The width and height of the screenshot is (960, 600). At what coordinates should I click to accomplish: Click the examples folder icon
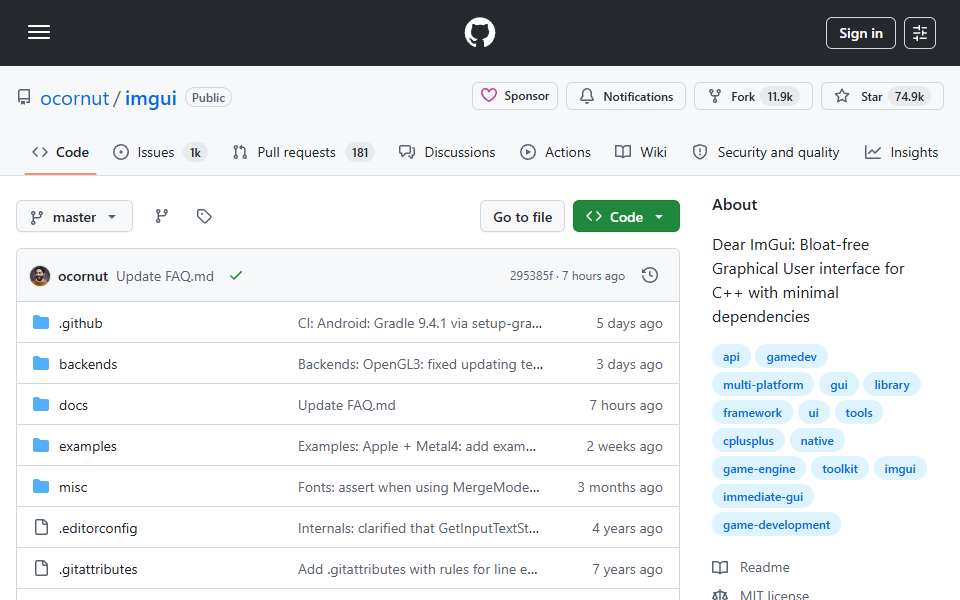tap(41, 446)
